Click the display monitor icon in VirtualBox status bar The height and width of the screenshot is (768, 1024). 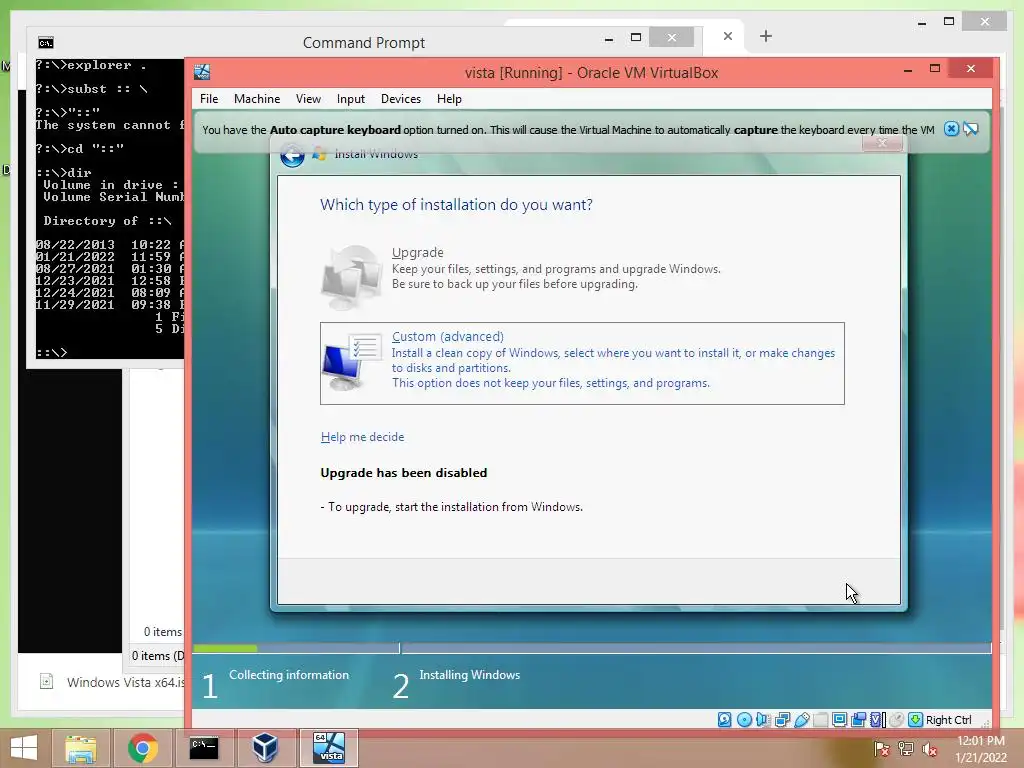839,720
